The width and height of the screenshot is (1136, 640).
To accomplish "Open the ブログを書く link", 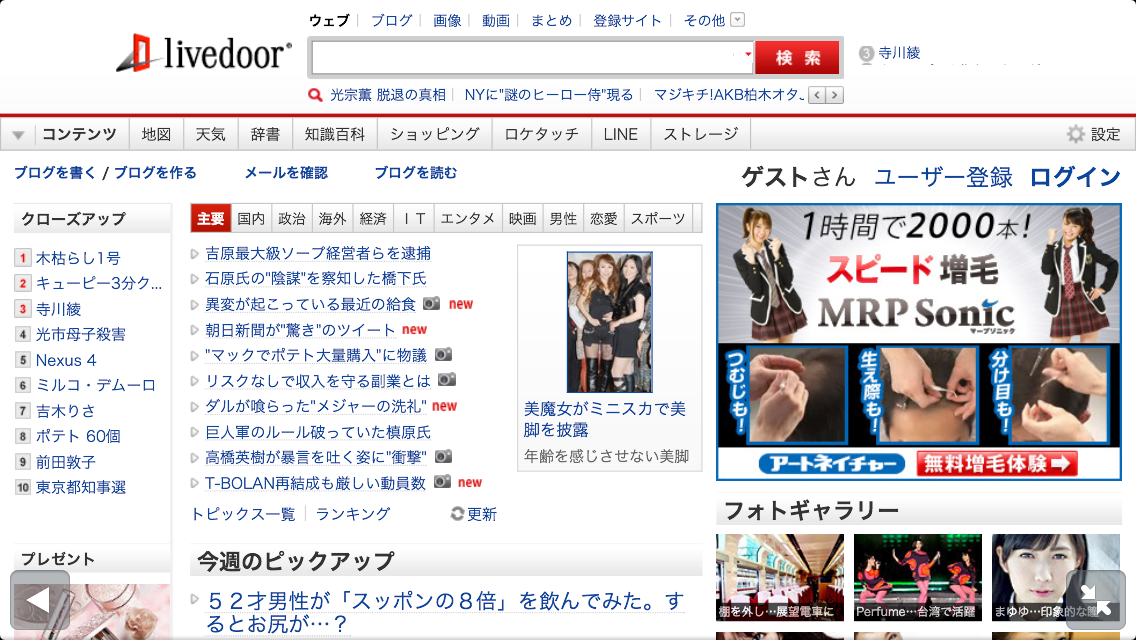I will point(54,173).
